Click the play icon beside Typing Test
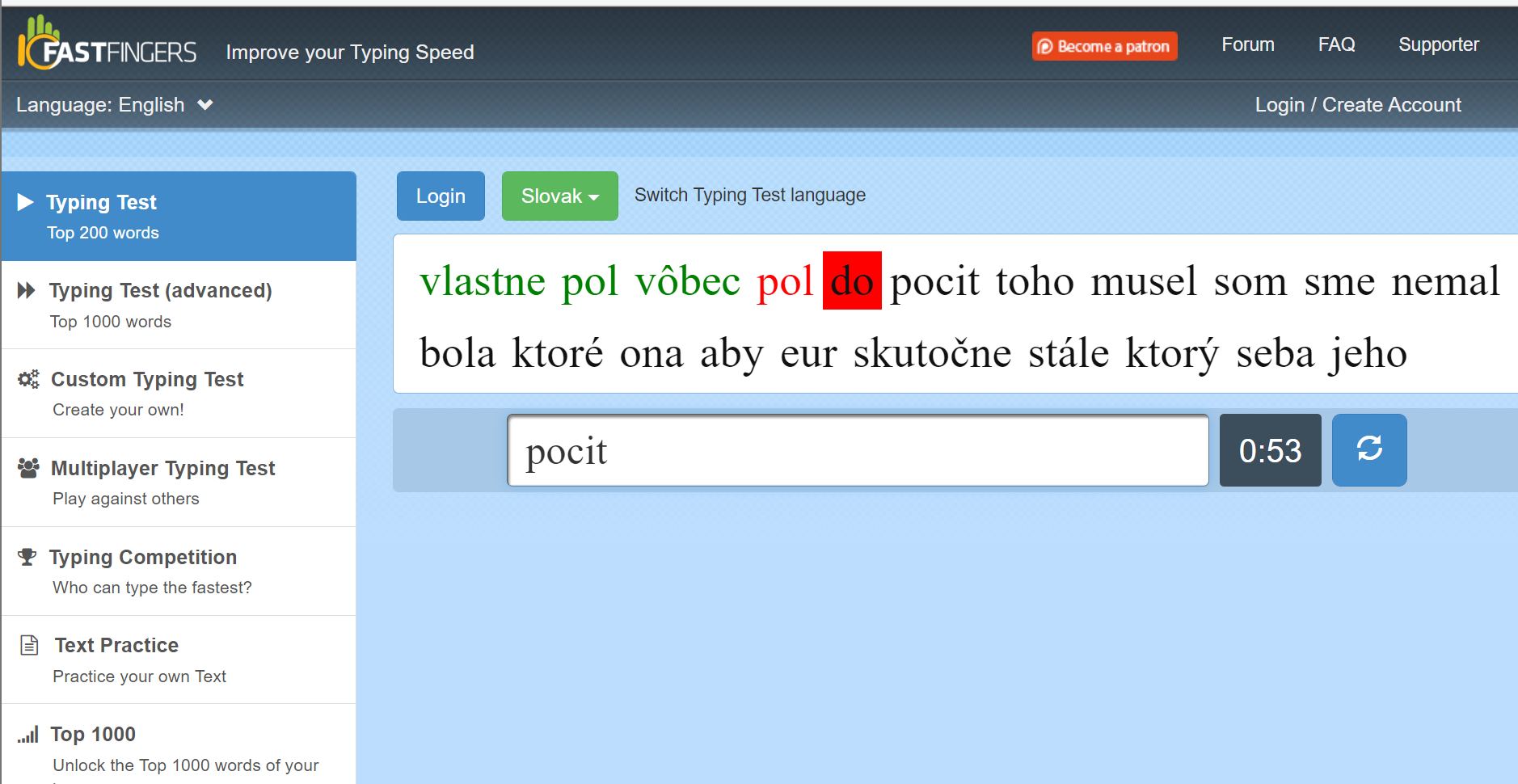 (26, 202)
